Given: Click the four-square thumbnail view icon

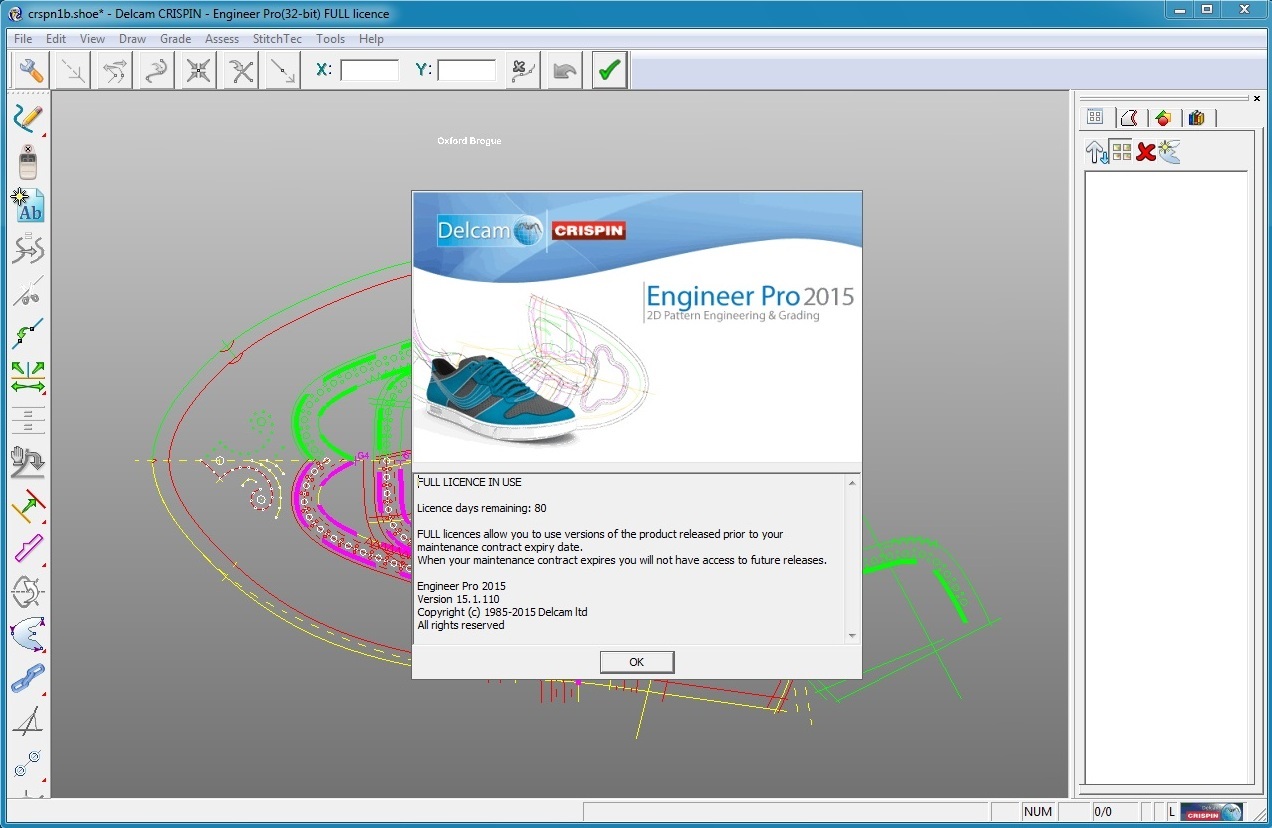Looking at the screenshot, I should 1121,152.
